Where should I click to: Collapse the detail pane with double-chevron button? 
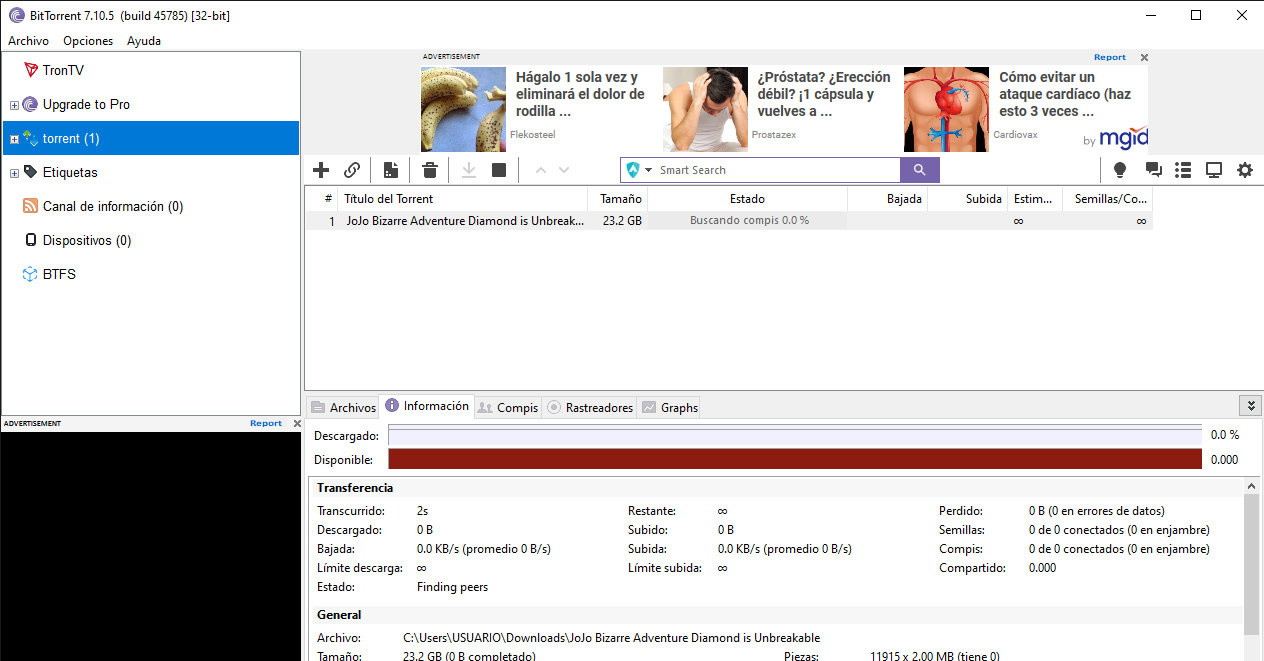(x=1250, y=405)
